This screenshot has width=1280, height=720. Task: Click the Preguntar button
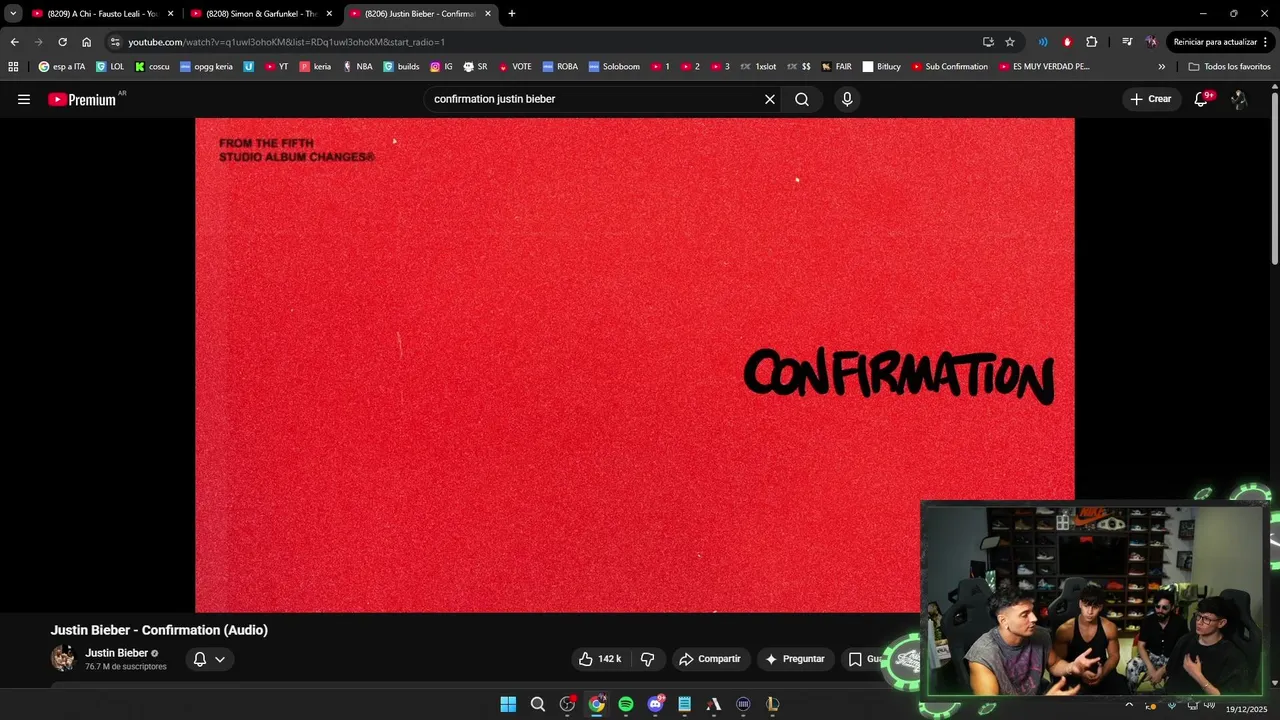[x=795, y=659]
